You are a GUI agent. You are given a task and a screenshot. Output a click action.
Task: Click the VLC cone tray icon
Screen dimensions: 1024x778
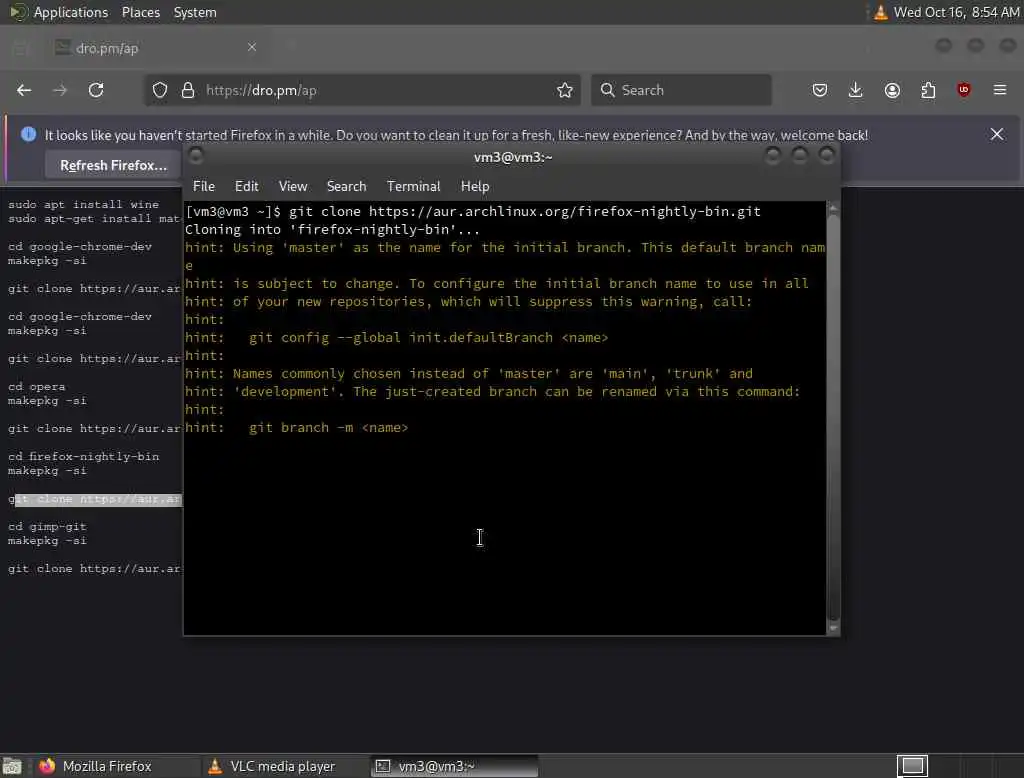pyautogui.click(x=880, y=12)
